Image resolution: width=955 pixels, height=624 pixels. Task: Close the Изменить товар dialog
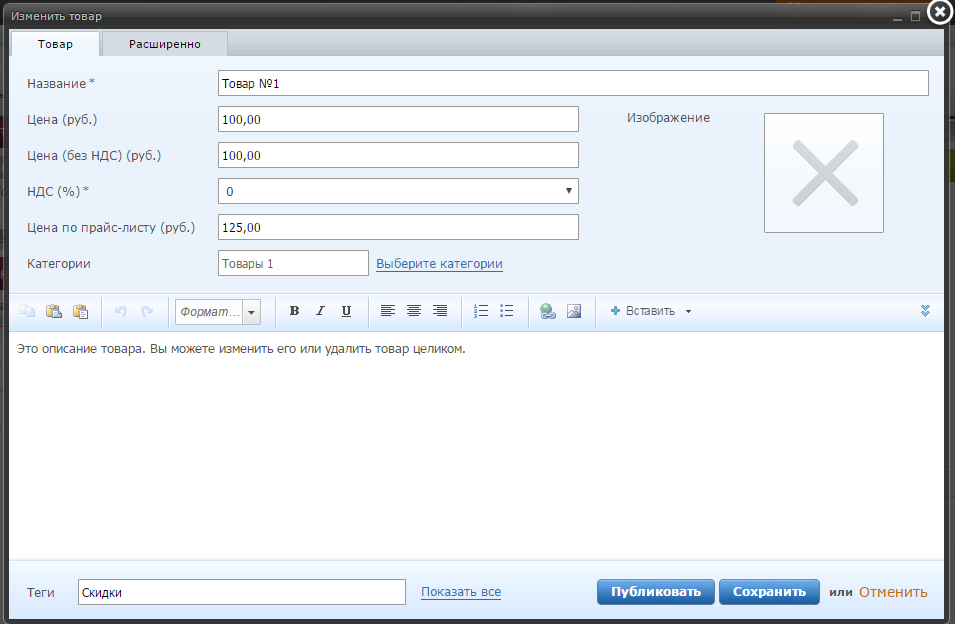(940, 12)
